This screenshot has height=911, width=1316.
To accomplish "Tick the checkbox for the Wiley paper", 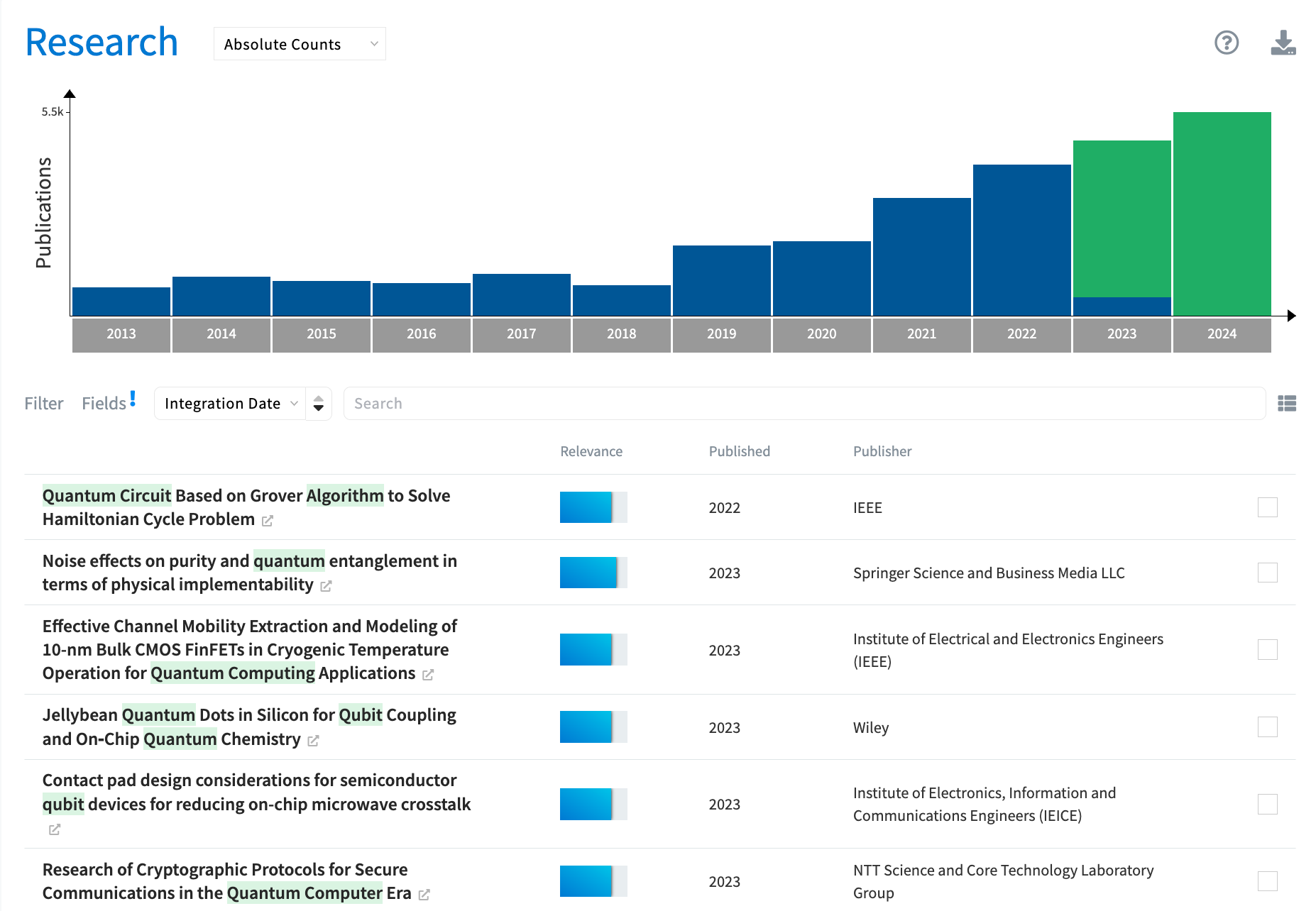I will point(1267,727).
